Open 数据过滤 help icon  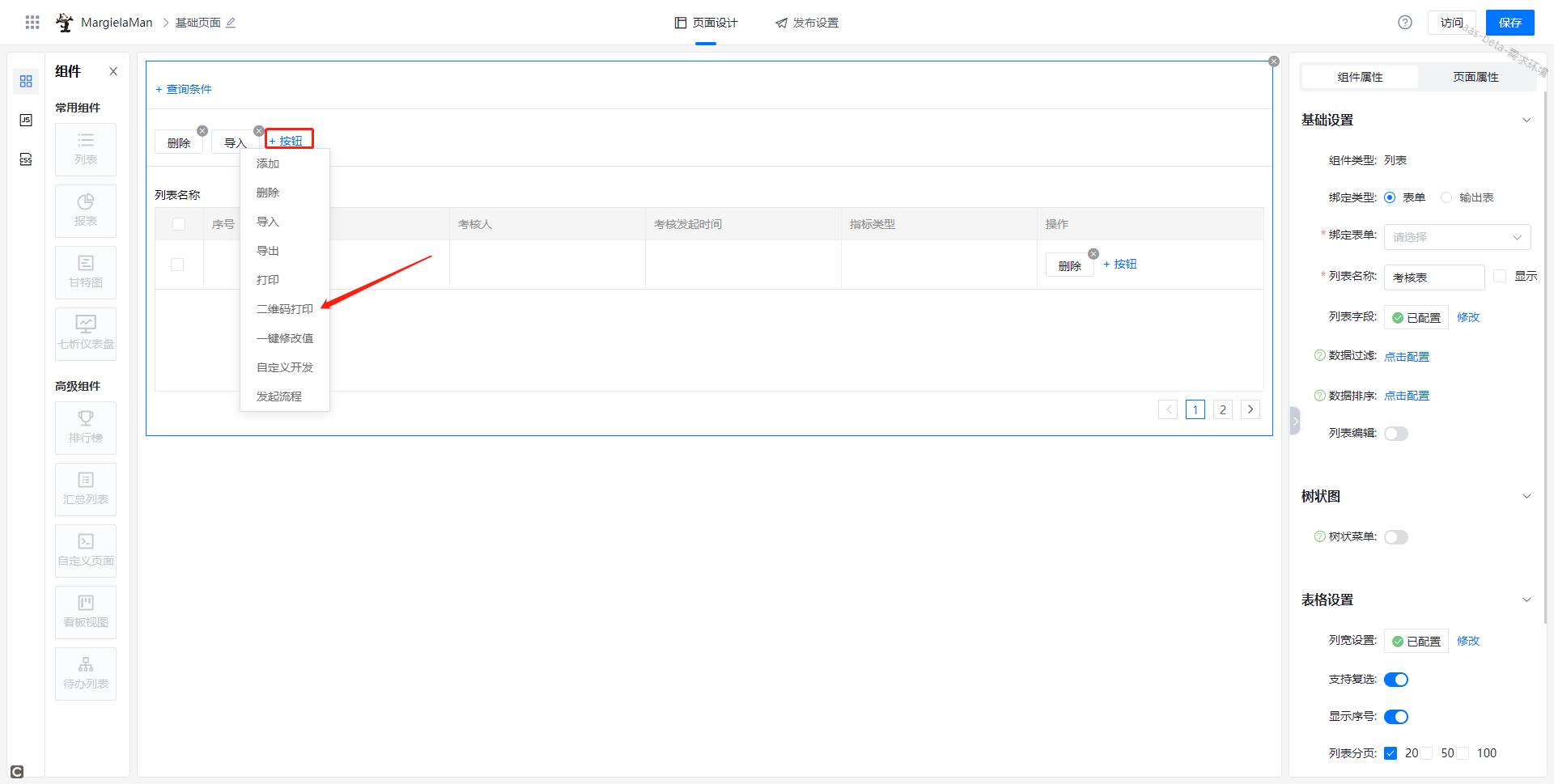click(1320, 355)
